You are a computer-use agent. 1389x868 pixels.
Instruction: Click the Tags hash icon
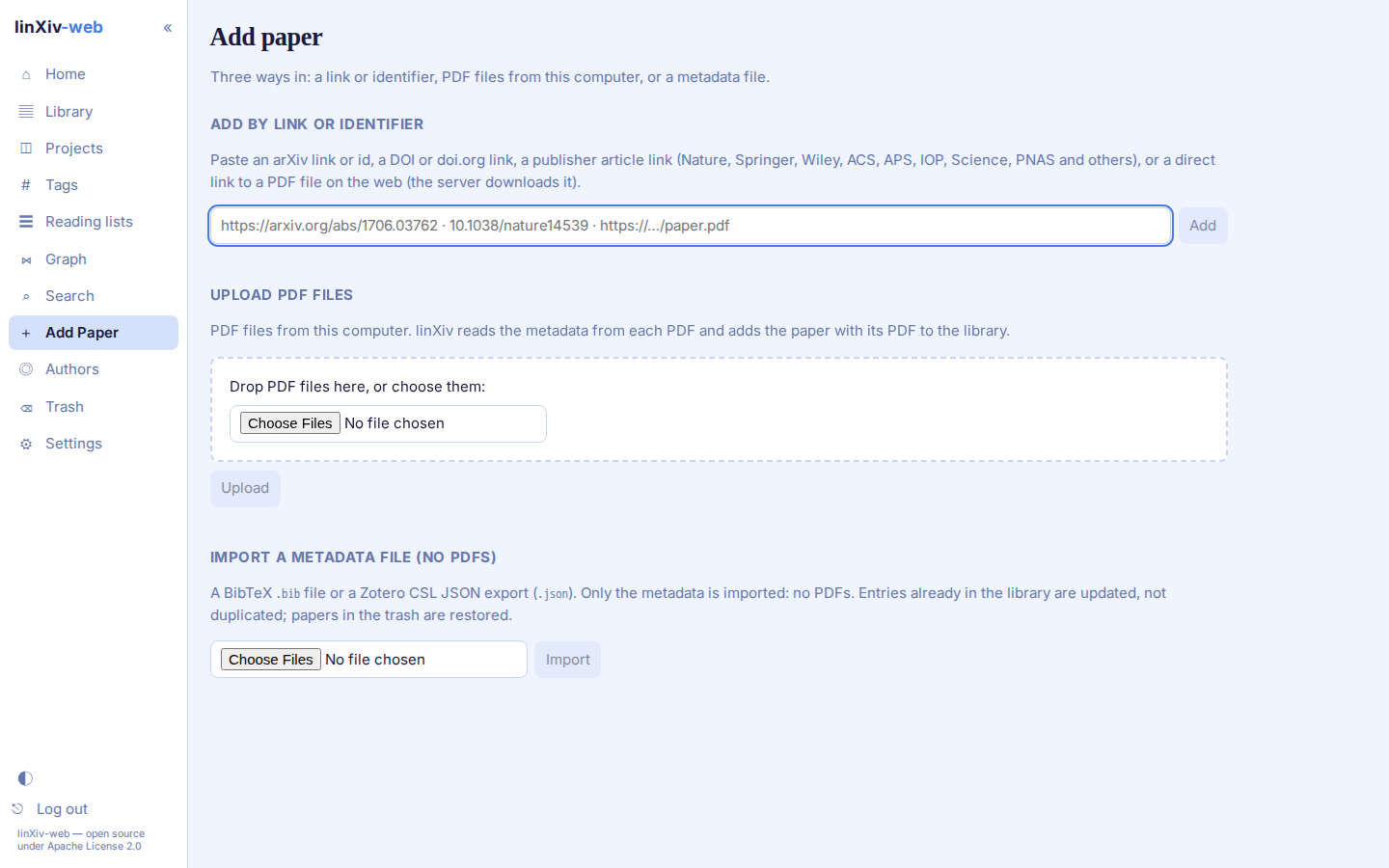pyautogui.click(x=26, y=185)
